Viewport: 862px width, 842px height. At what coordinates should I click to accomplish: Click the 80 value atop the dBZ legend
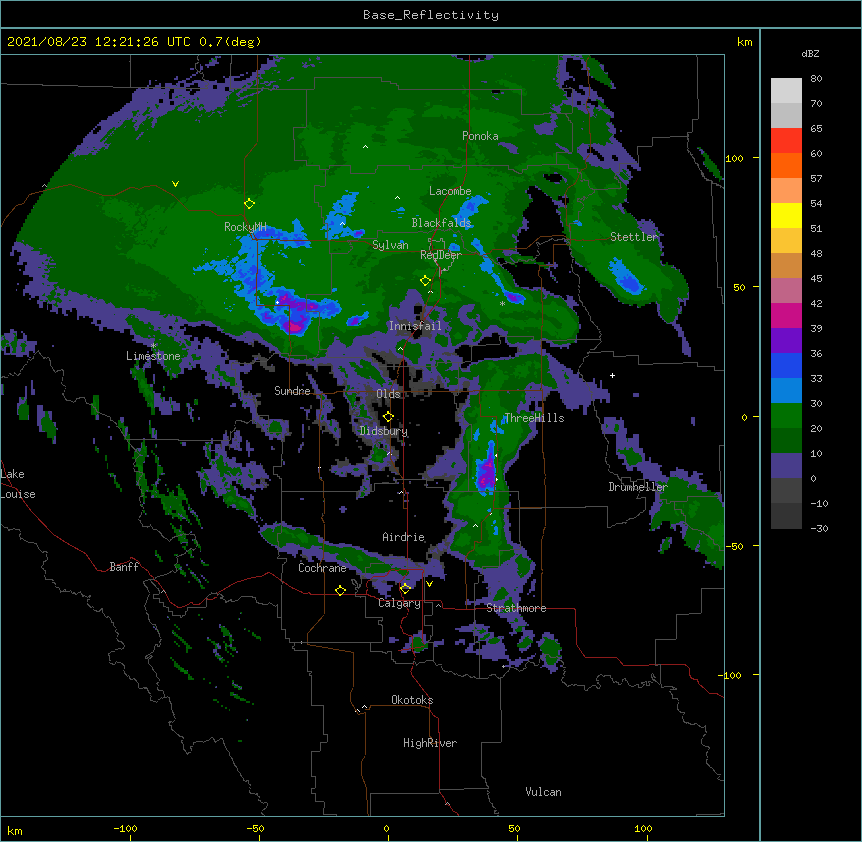(x=816, y=79)
